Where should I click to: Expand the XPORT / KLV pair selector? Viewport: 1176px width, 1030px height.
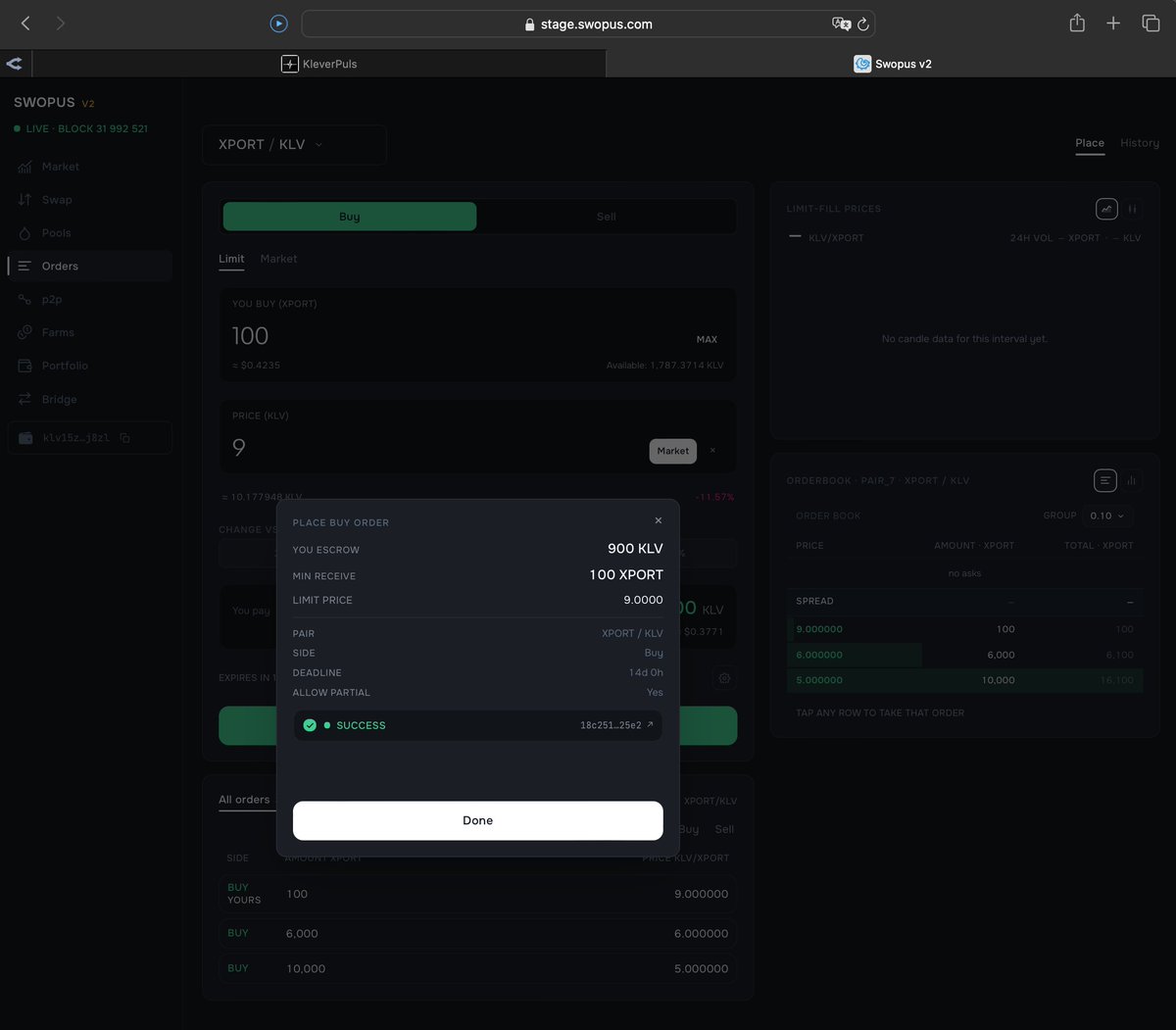click(294, 144)
